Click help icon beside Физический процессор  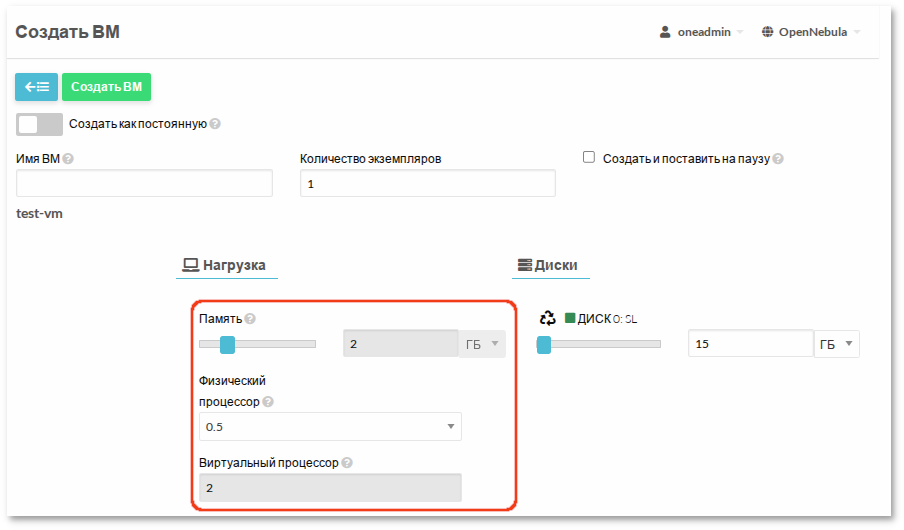[x=268, y=402]
